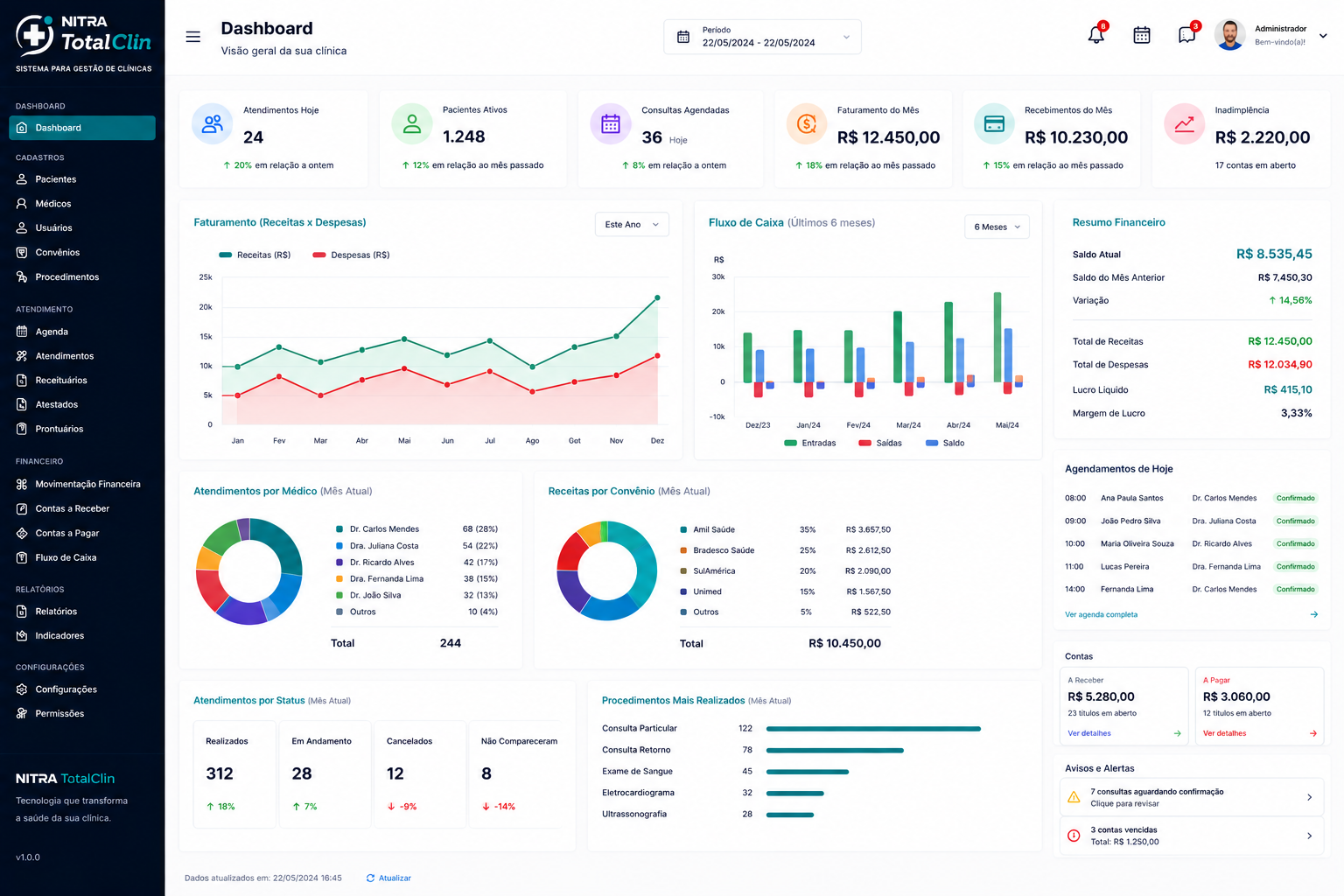This screenshot has width=1344, height=896.
Task: Click the Atualizar refresh icon
Action: pyautogui.click(x=371, y=878)
